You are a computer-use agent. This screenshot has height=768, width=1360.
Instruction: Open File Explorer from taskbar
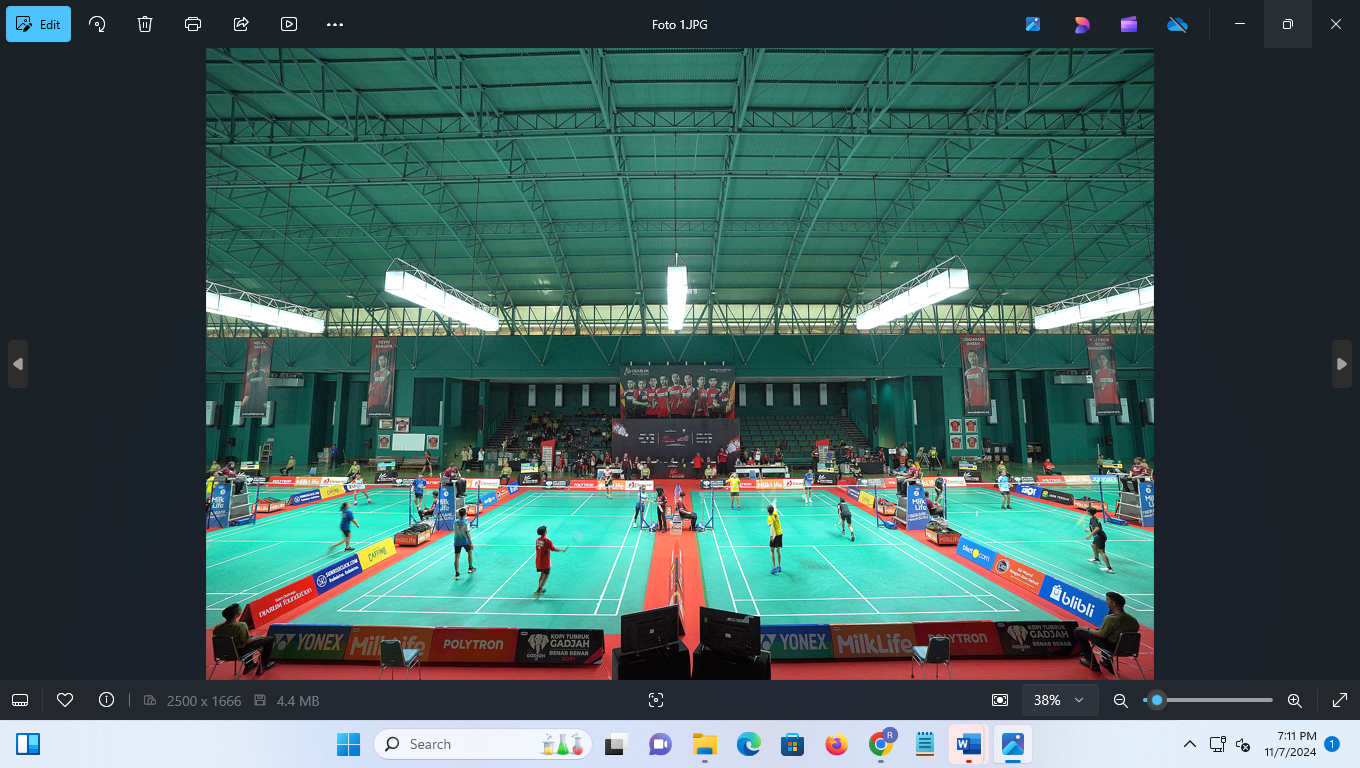click(705, 744)
